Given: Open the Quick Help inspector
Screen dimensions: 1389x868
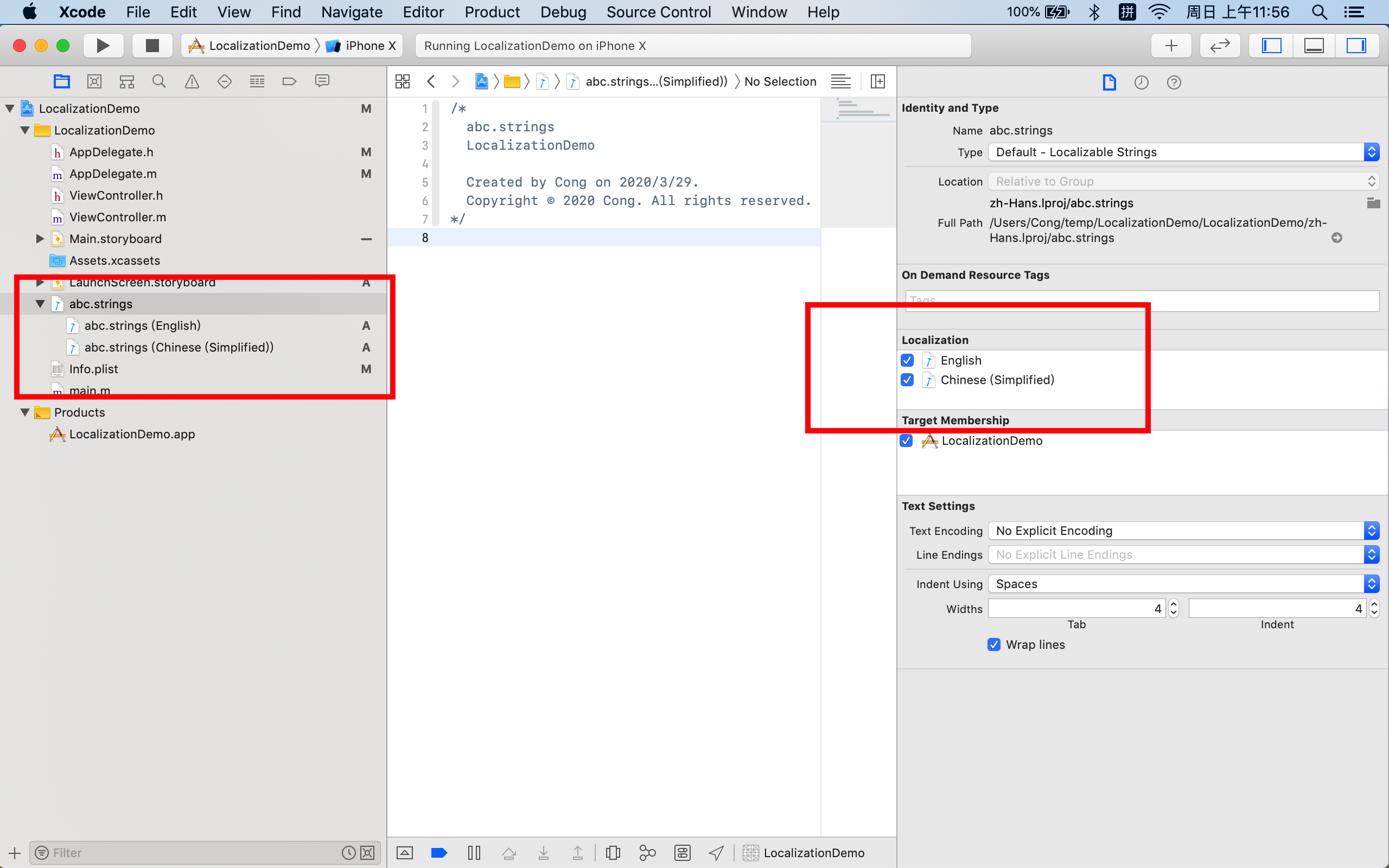Looking at the screenshot, I should (1174, 82).
